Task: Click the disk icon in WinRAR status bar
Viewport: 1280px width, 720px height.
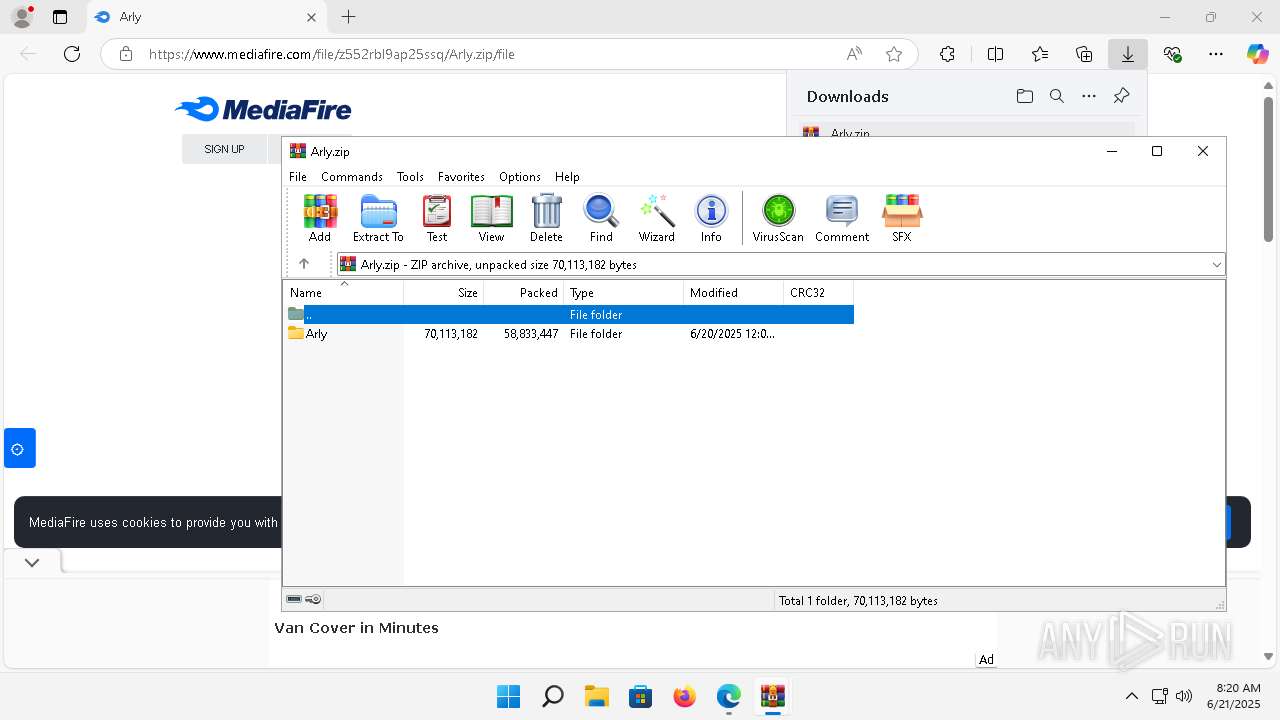Action: [x=294, y=599]
